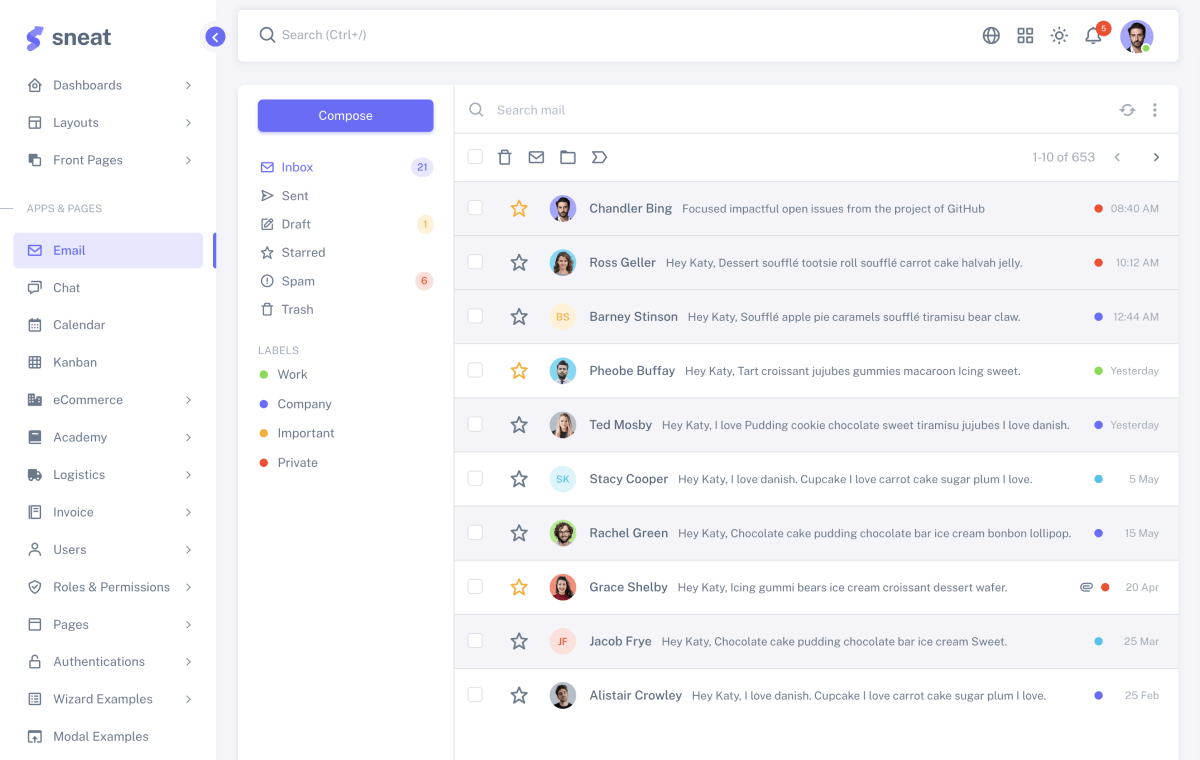Check the select-all emails checkbox
This screenshot has height=760, width=1200.
pyautogui.click(x=475, y=157)
